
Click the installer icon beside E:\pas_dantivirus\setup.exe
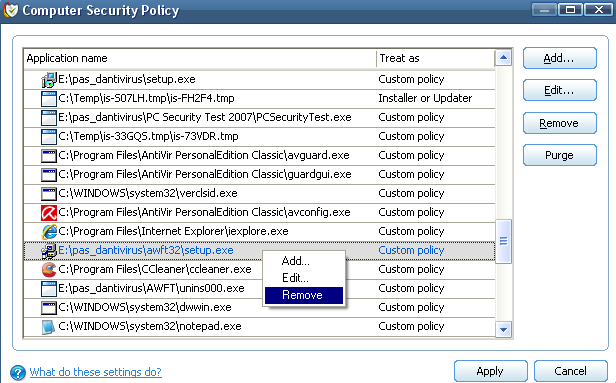49,80
